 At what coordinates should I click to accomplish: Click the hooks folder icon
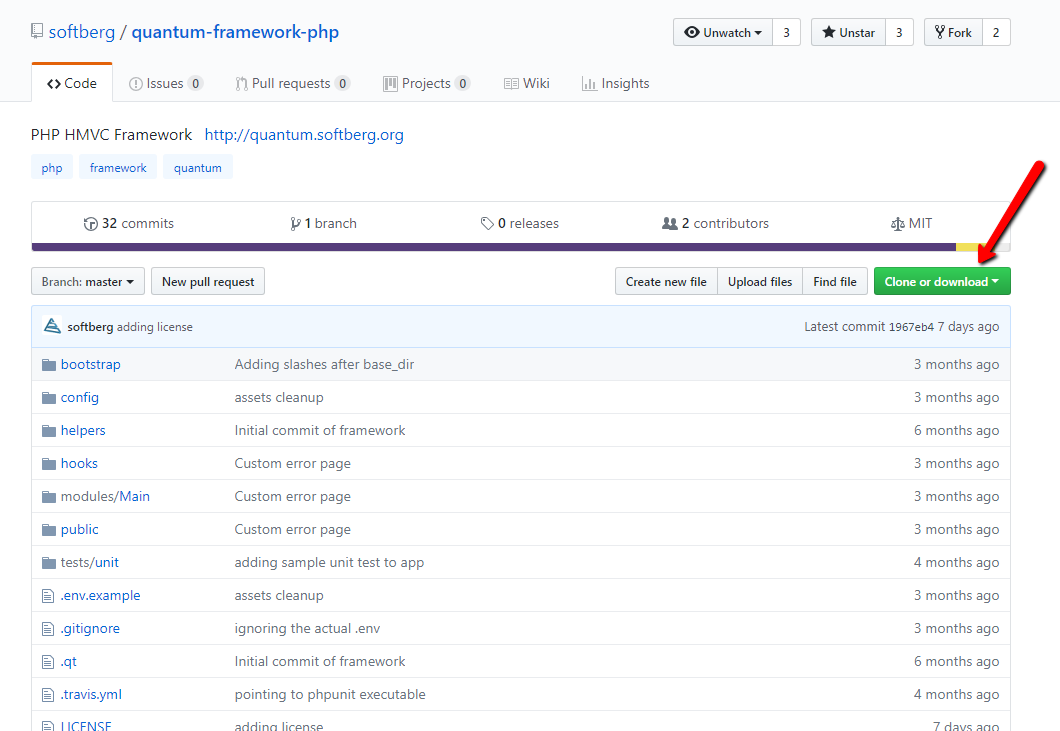tap(49, 464)
